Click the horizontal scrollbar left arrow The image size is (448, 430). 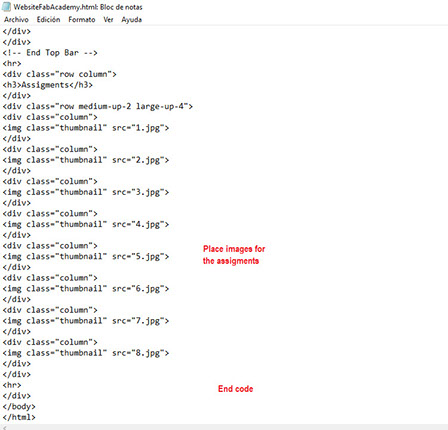5,427
